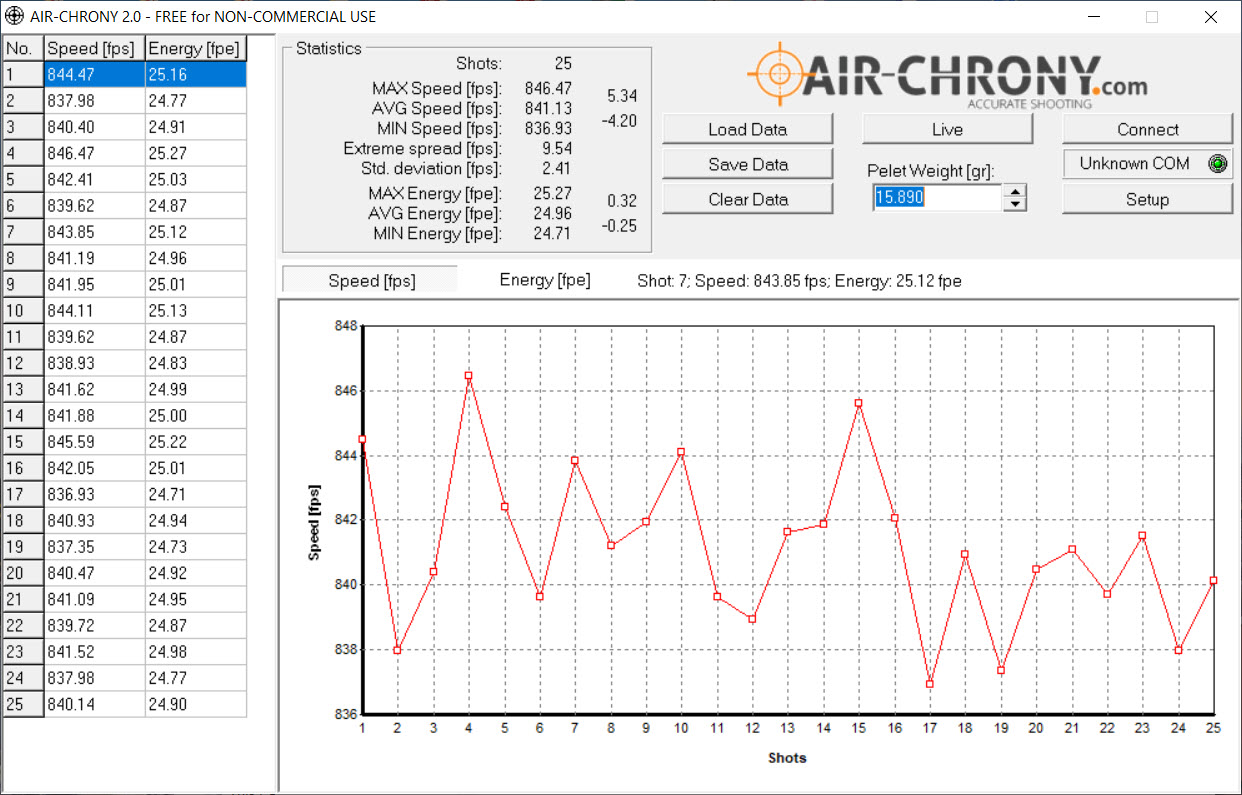
Task: Start Live mode
Action: (947, 129)
